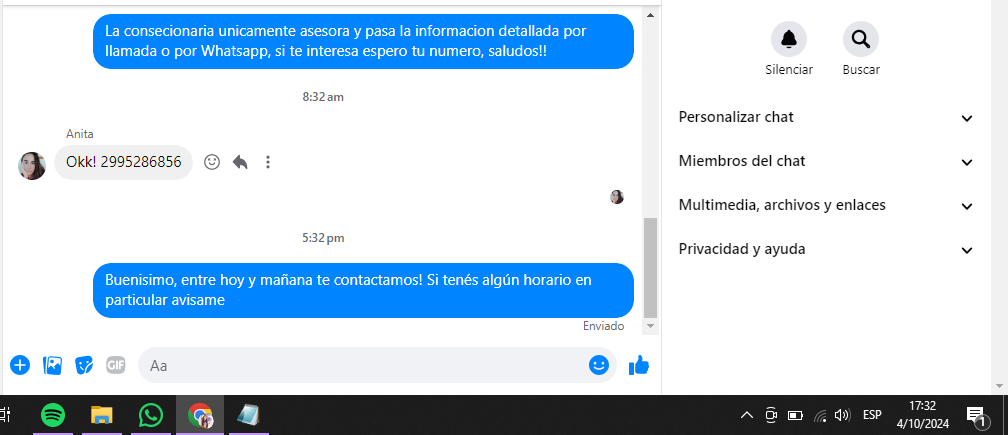Expand Multimedia, archivos y enlaces section
Screen dimensions: 1008x435
tap(826, 206)
